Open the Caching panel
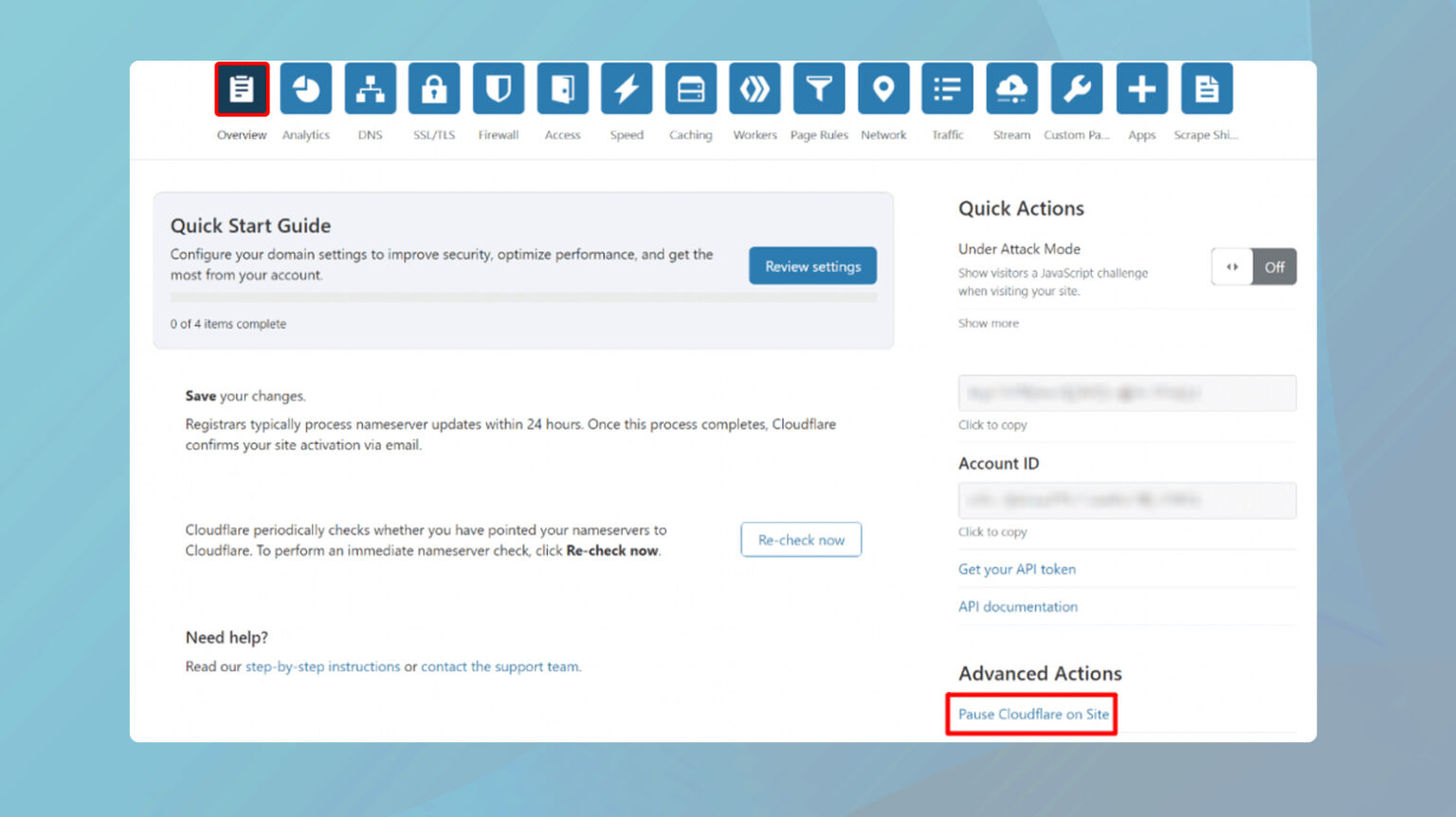This screenshot has height=817, width=1456. (x=690, y=88)
